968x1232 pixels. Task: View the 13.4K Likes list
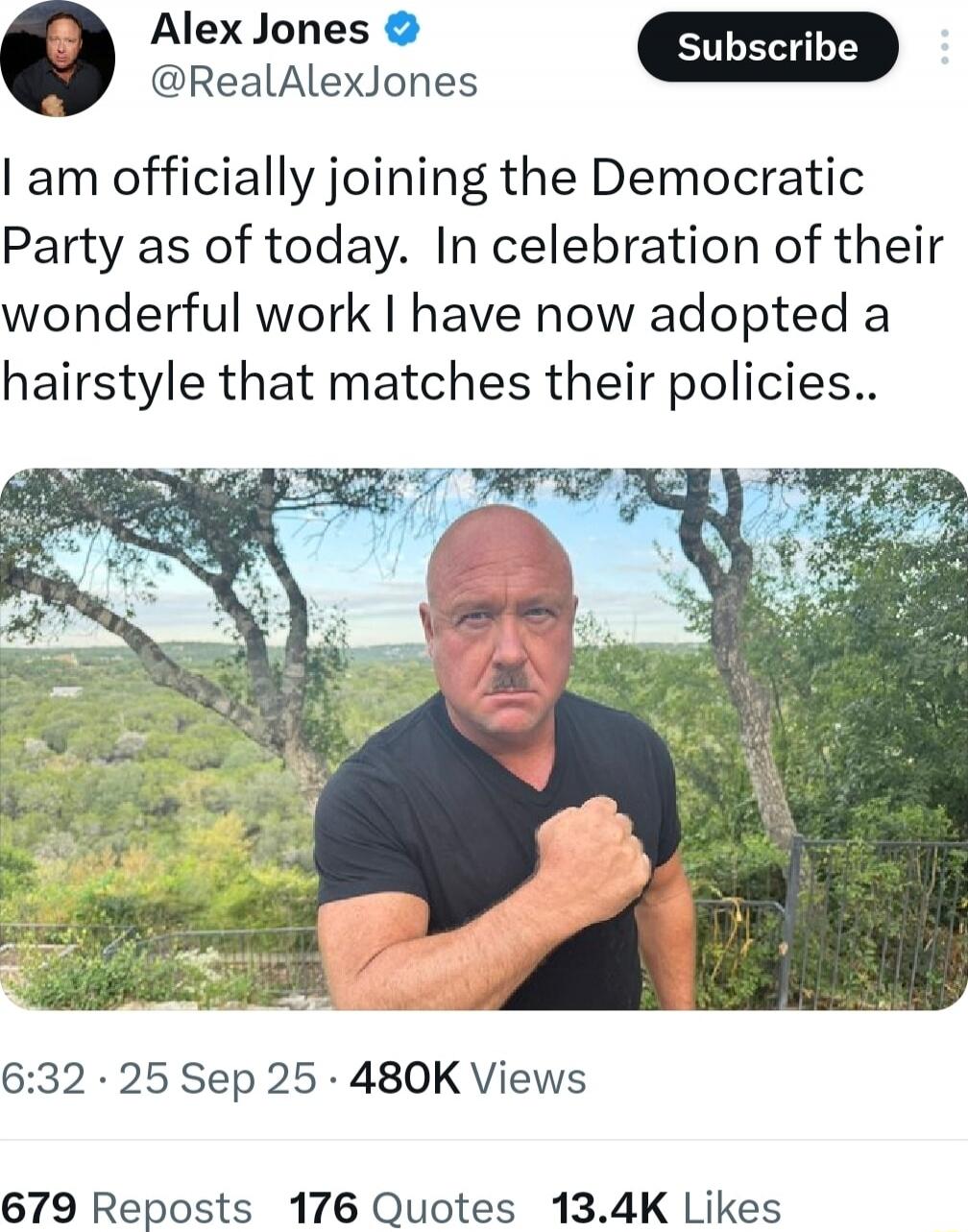point(666,1207)
